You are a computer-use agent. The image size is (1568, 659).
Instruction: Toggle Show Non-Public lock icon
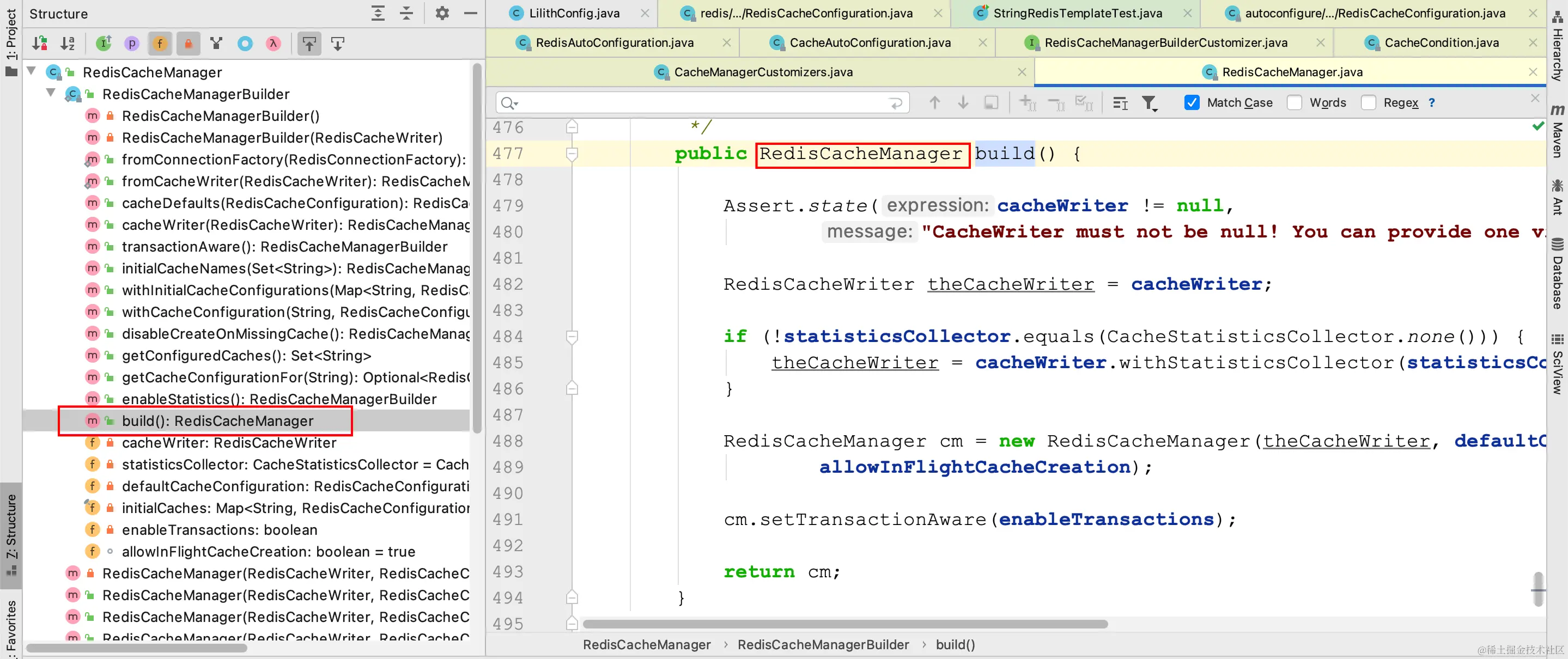(x=188, y=43)
